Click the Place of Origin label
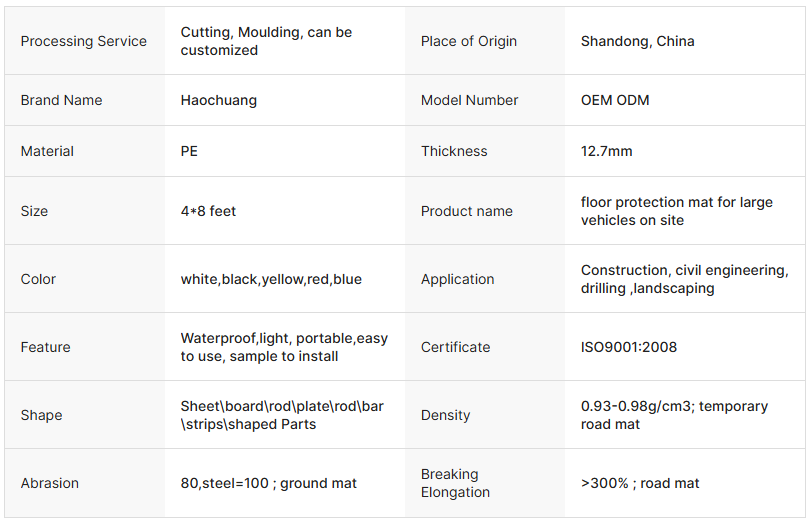Viewport: 810px width, 524px height. (x=469, y=41)
